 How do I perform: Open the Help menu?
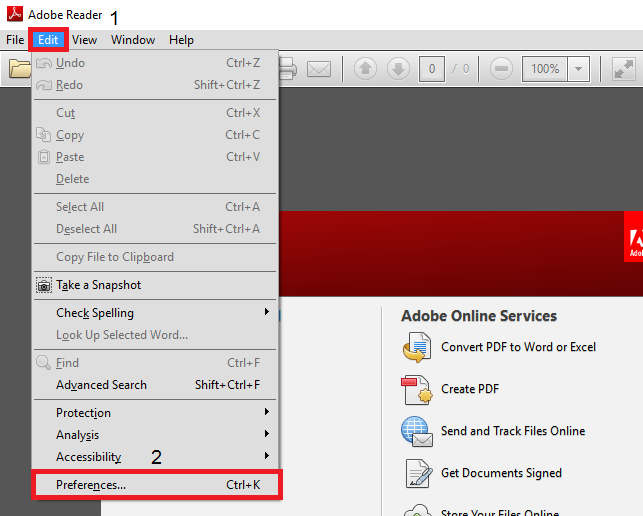click(181, 40)
